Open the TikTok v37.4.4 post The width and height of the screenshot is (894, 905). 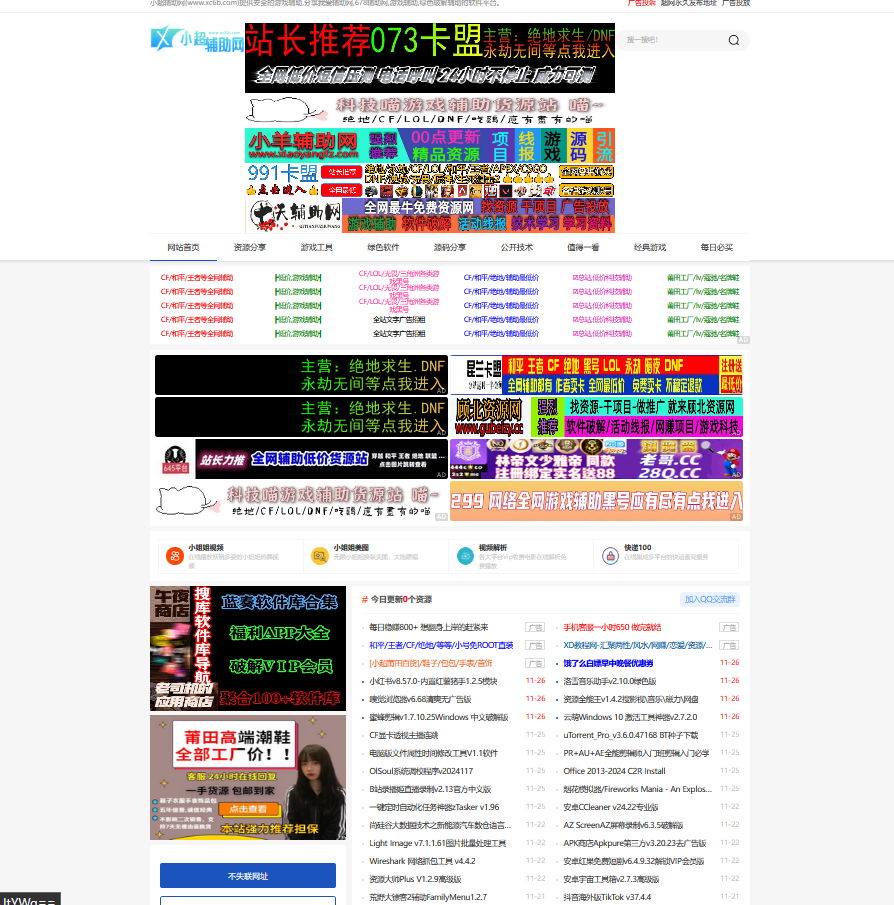point(607,897)
